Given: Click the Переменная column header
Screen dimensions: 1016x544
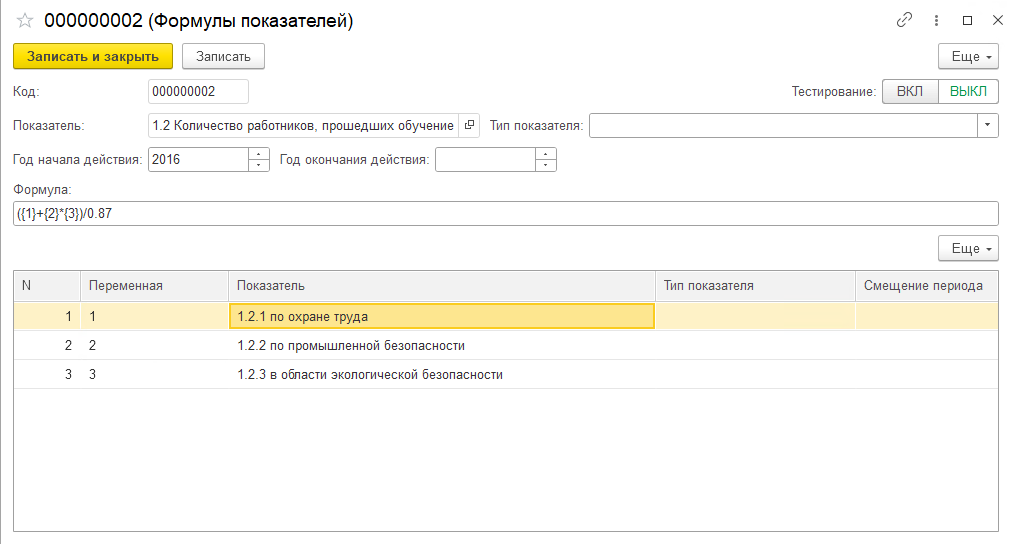Looking at the screenshot, I should pyautogui.click(x=126, y=286).
